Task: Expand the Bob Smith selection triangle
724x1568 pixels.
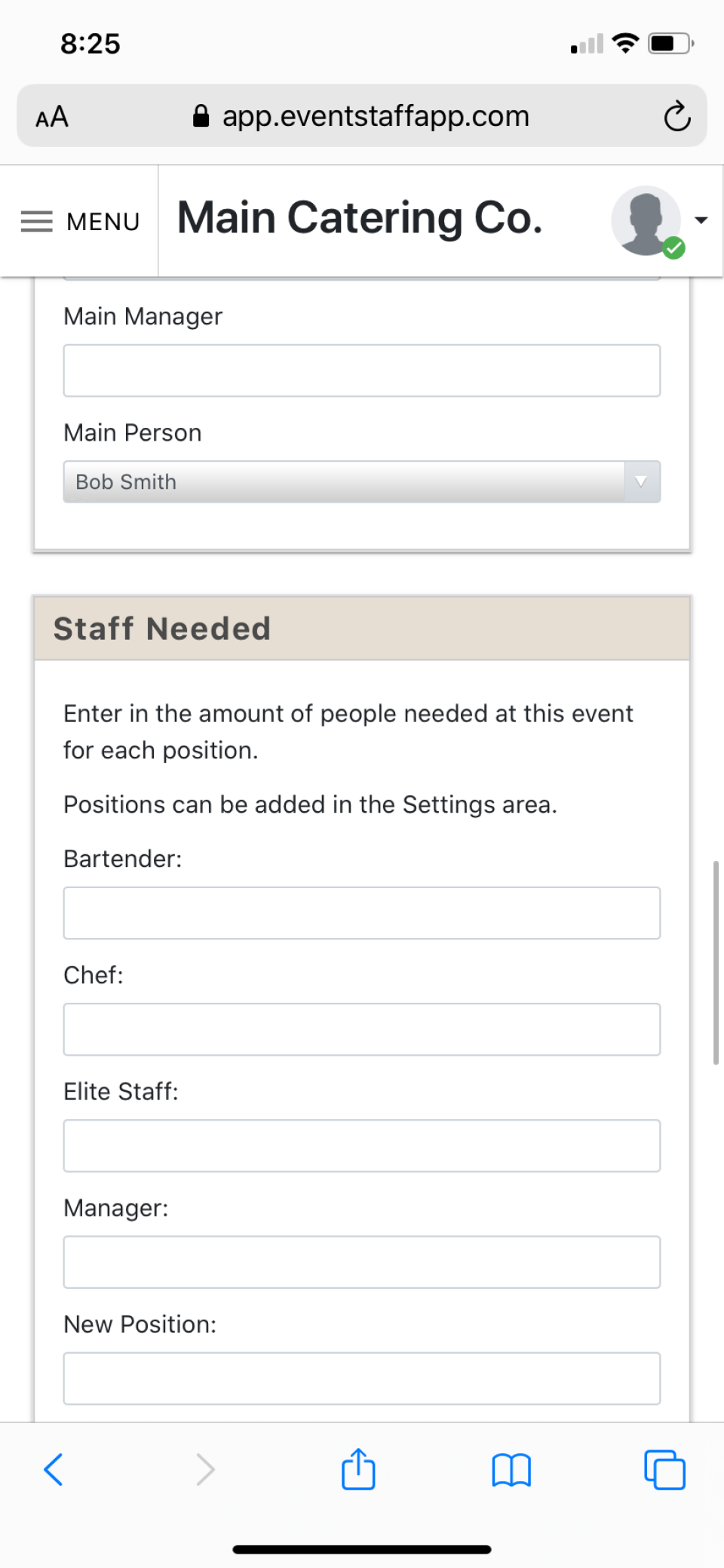Action: tap(640, 481)
